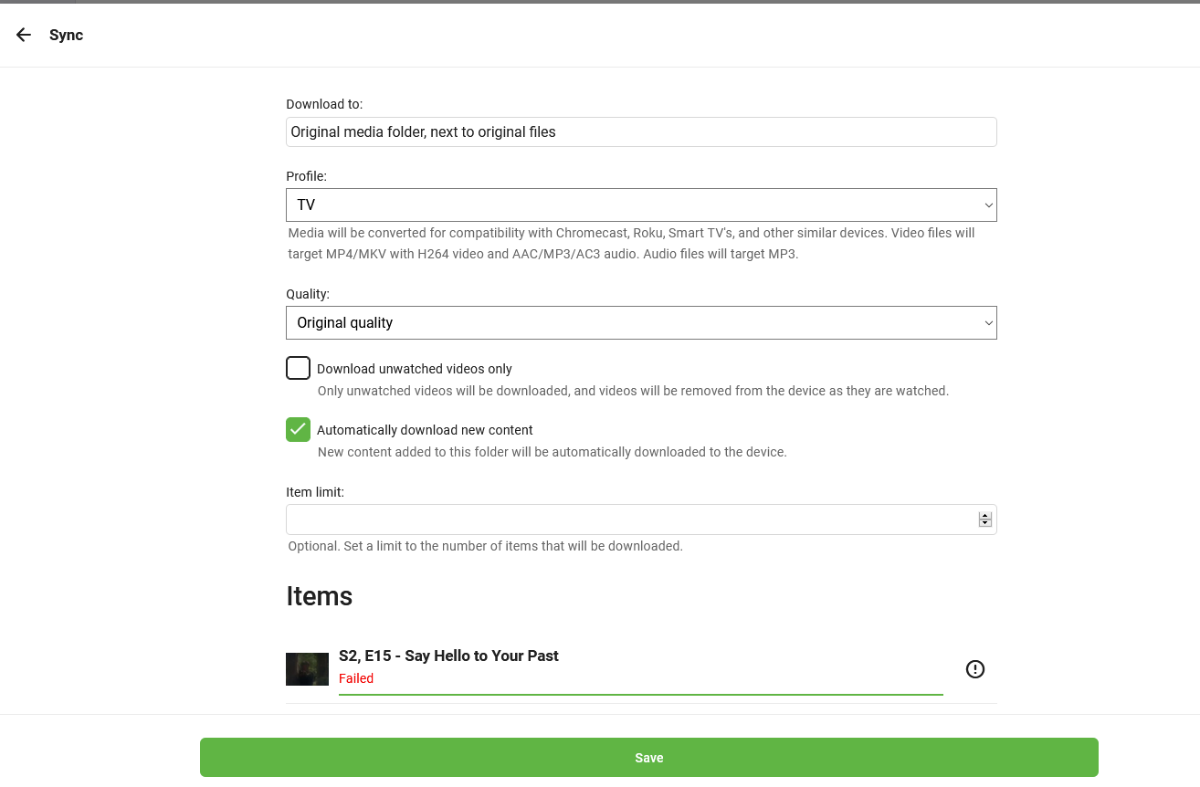Click the Say Hello to Your Past thumbnail
Screen dimensions: 1200x787
coord(307,669)
